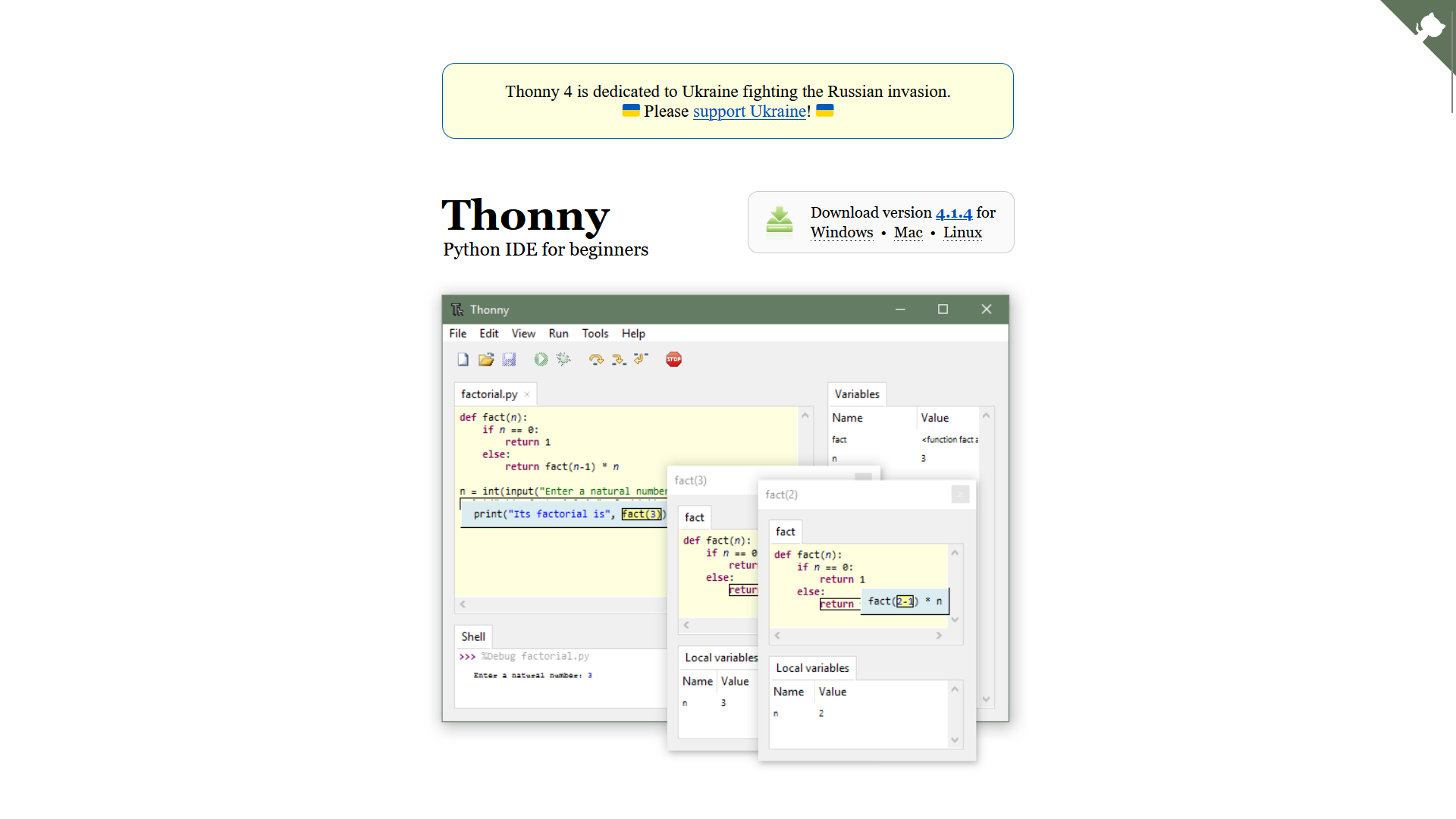Select the factorial.py editor tab

click(x=489, y=394)
